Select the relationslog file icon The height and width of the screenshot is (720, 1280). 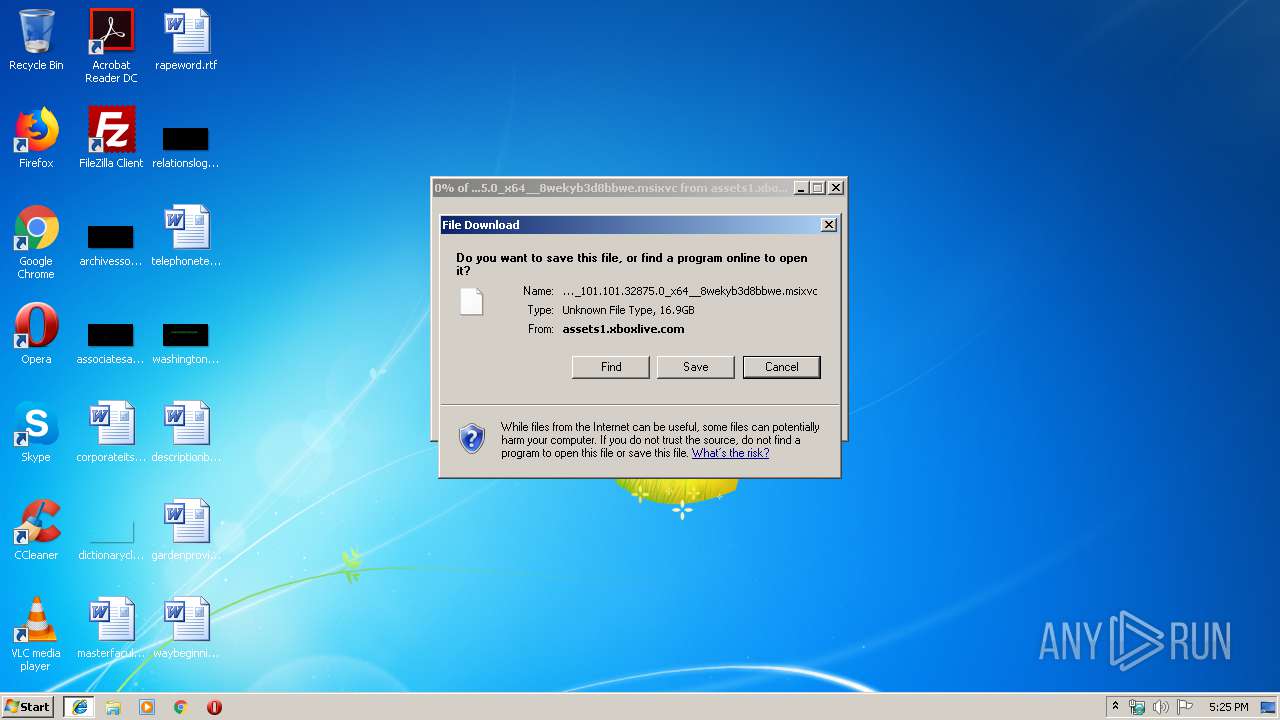186,146
